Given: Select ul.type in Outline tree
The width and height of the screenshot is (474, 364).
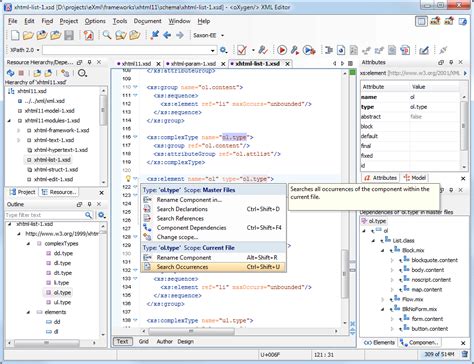Looking at the screenshot, I should click(x=62, y=302).
